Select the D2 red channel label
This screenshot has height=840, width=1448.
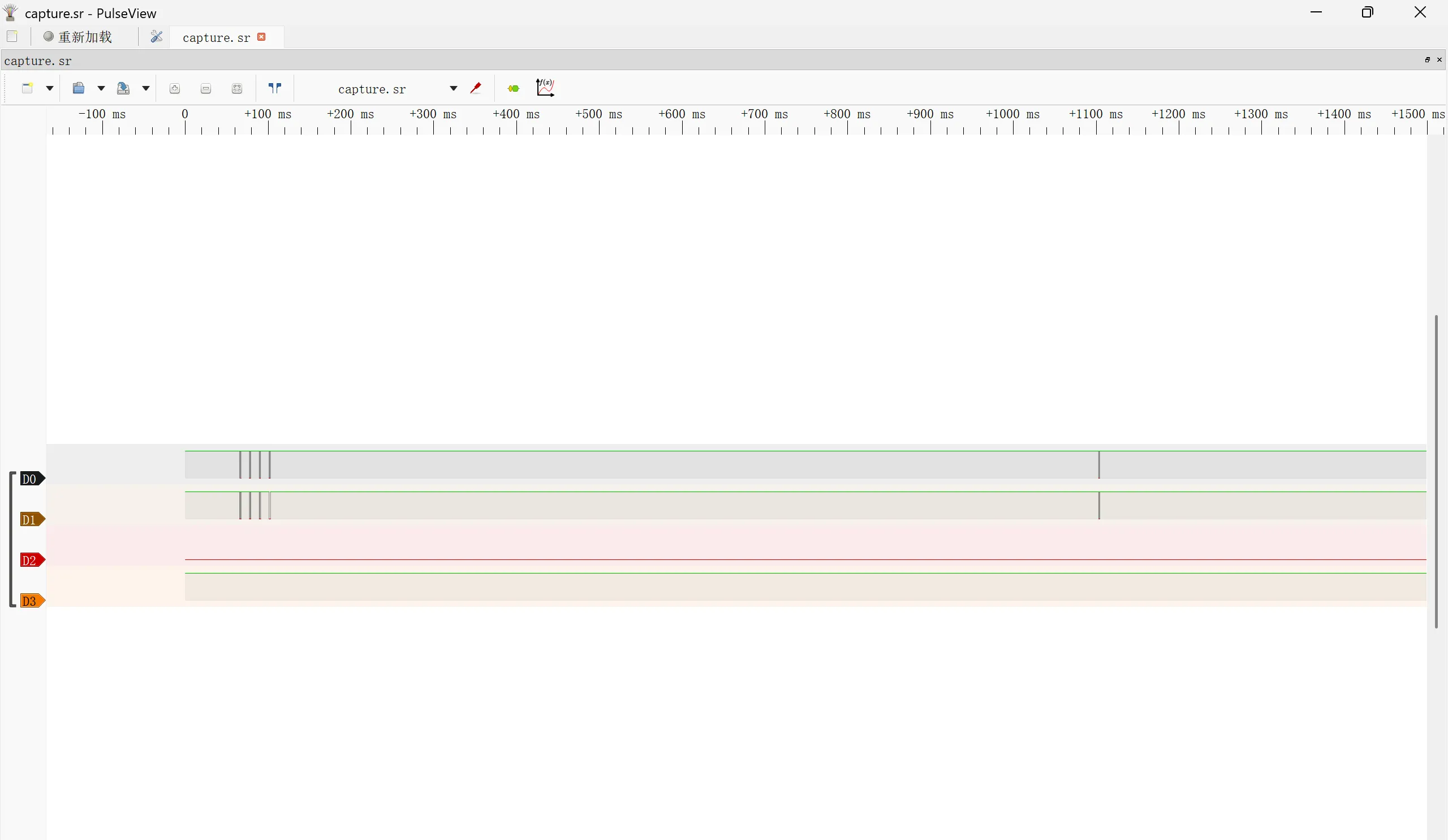point(31,560)
